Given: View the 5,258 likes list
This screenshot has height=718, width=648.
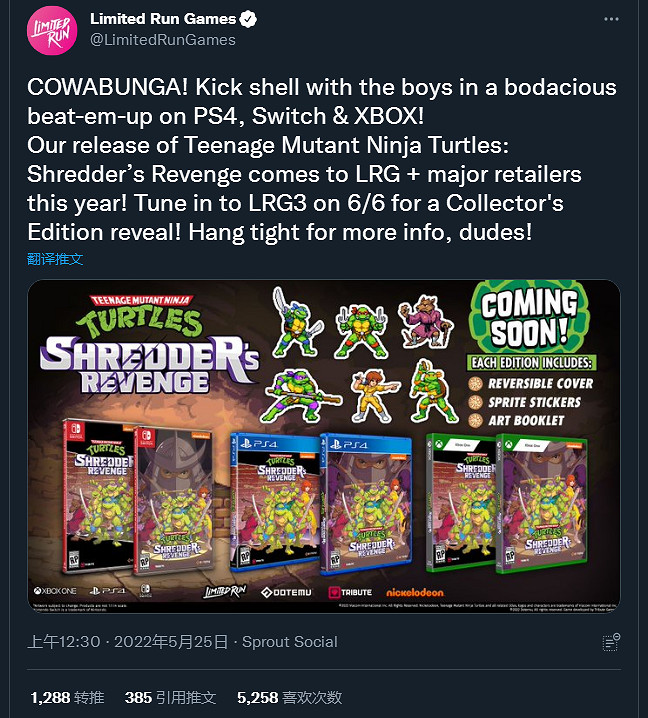Looking at the screenshot, I should [289, 698].
